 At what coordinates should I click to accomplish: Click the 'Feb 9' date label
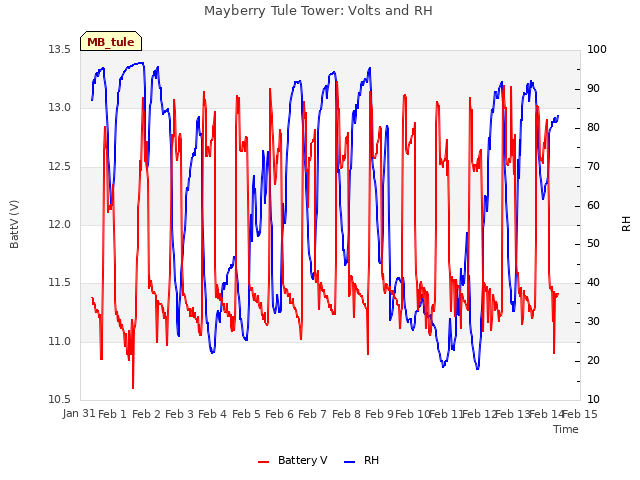(x=379, y=414)
